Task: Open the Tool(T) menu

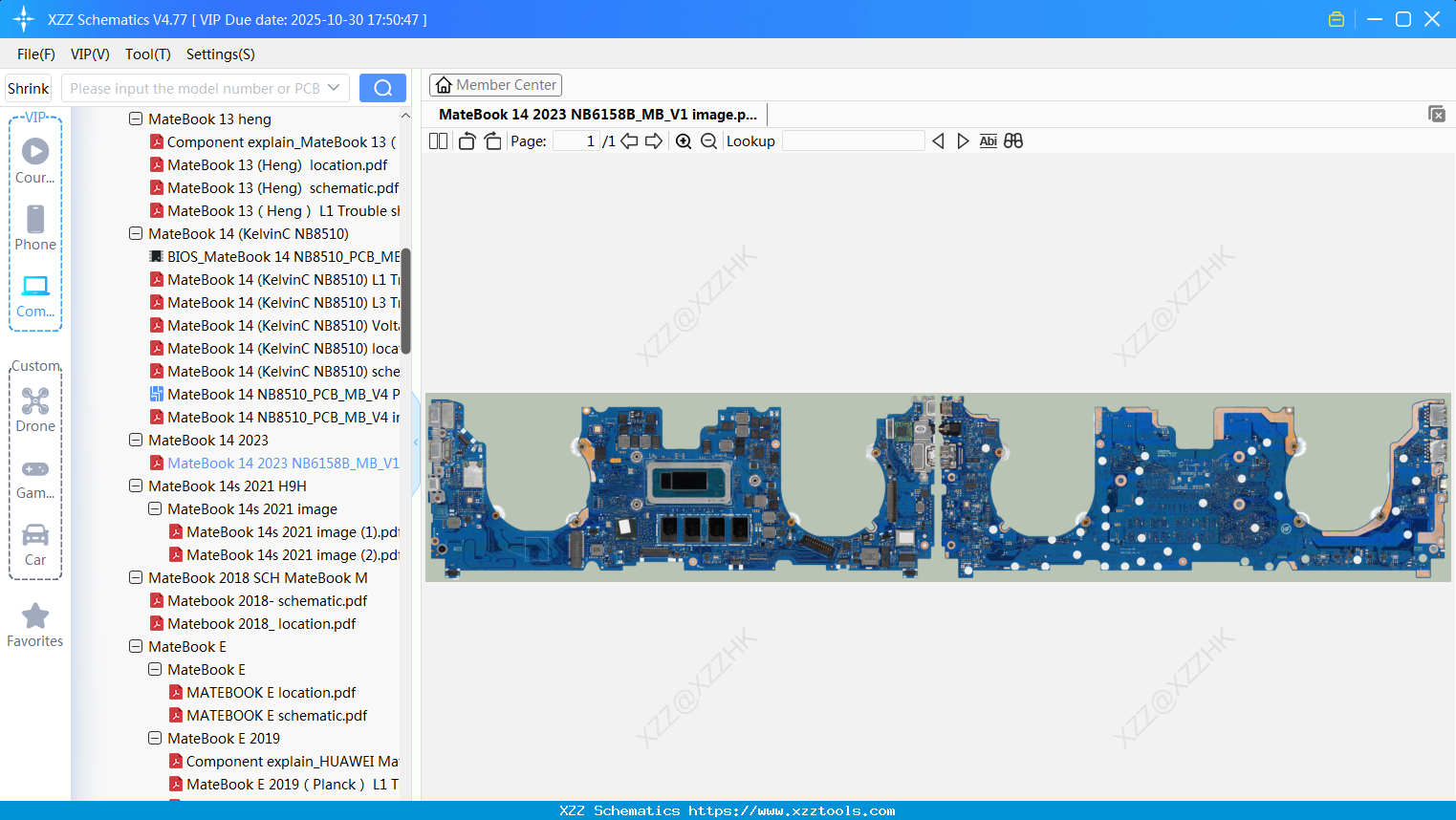Action: coord(148,54)
